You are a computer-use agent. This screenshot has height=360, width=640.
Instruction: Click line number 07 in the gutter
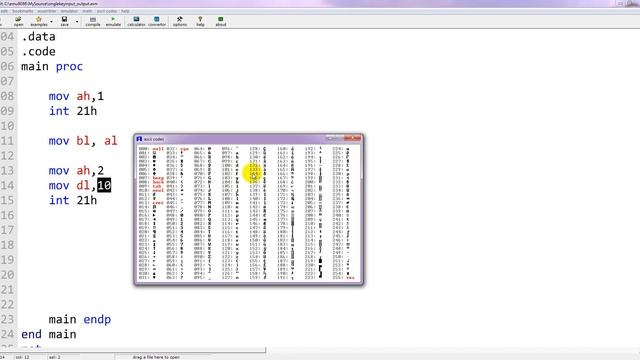7,81
